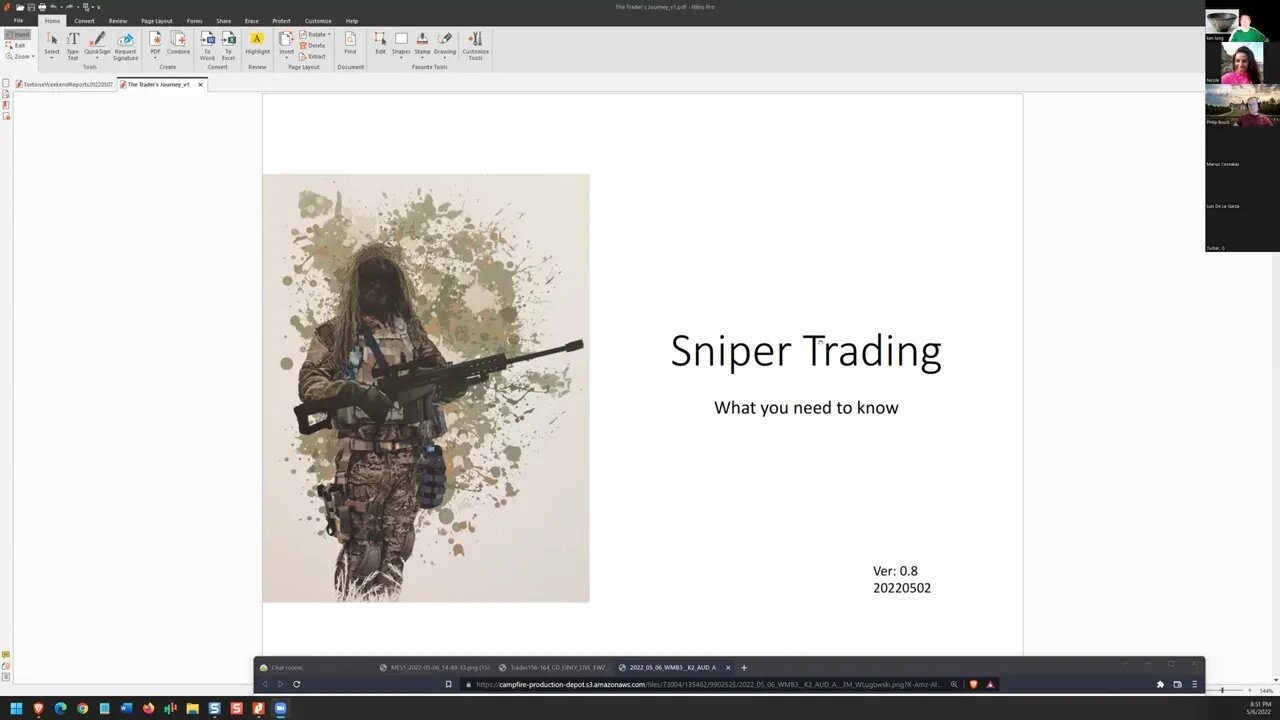The height and width of the screenshot is (720, 1280).
Task: Open the browser hamburger menu
Action: (1194, 684)
